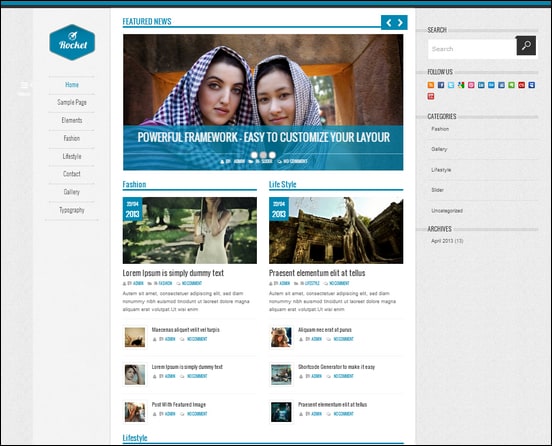Open the green social follow icon
Image resolution: width=552 pixels, height=446 pixels.
(x=512, y=85)
